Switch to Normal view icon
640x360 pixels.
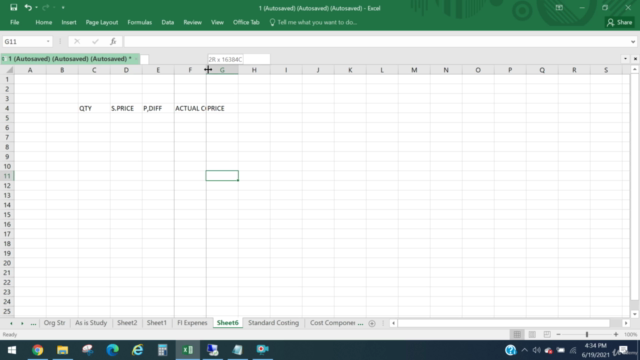tap(517, 335)
